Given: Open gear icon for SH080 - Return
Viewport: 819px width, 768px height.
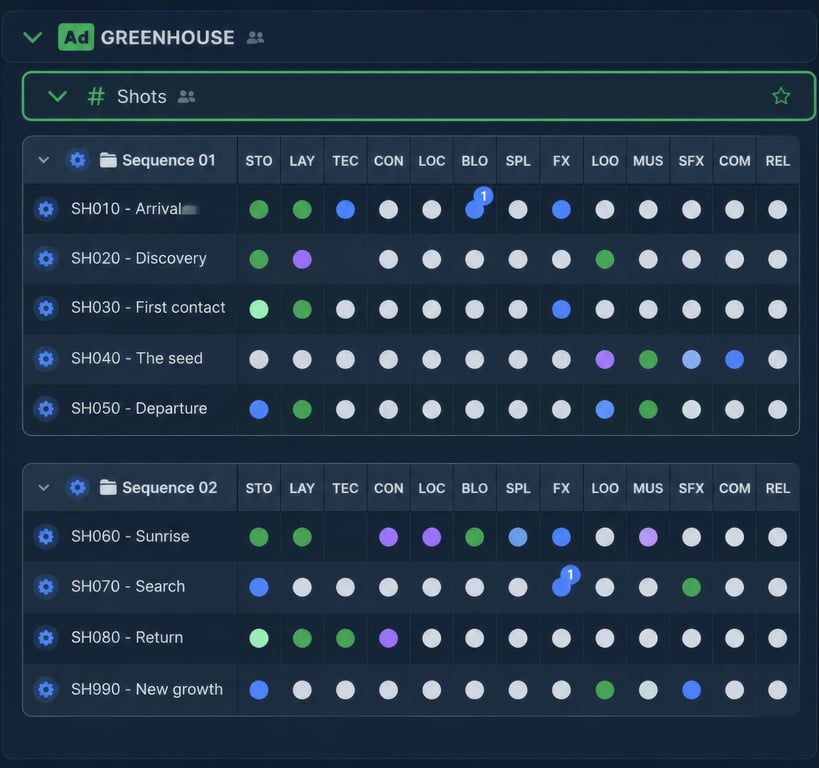Looking at the screenshot, I should tap(46, 637).
